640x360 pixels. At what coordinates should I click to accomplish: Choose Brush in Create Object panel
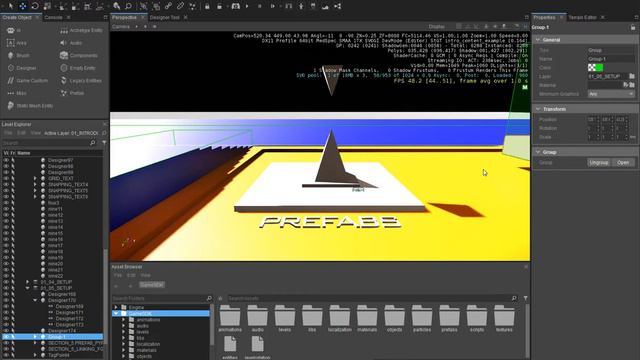coord(18,56)
